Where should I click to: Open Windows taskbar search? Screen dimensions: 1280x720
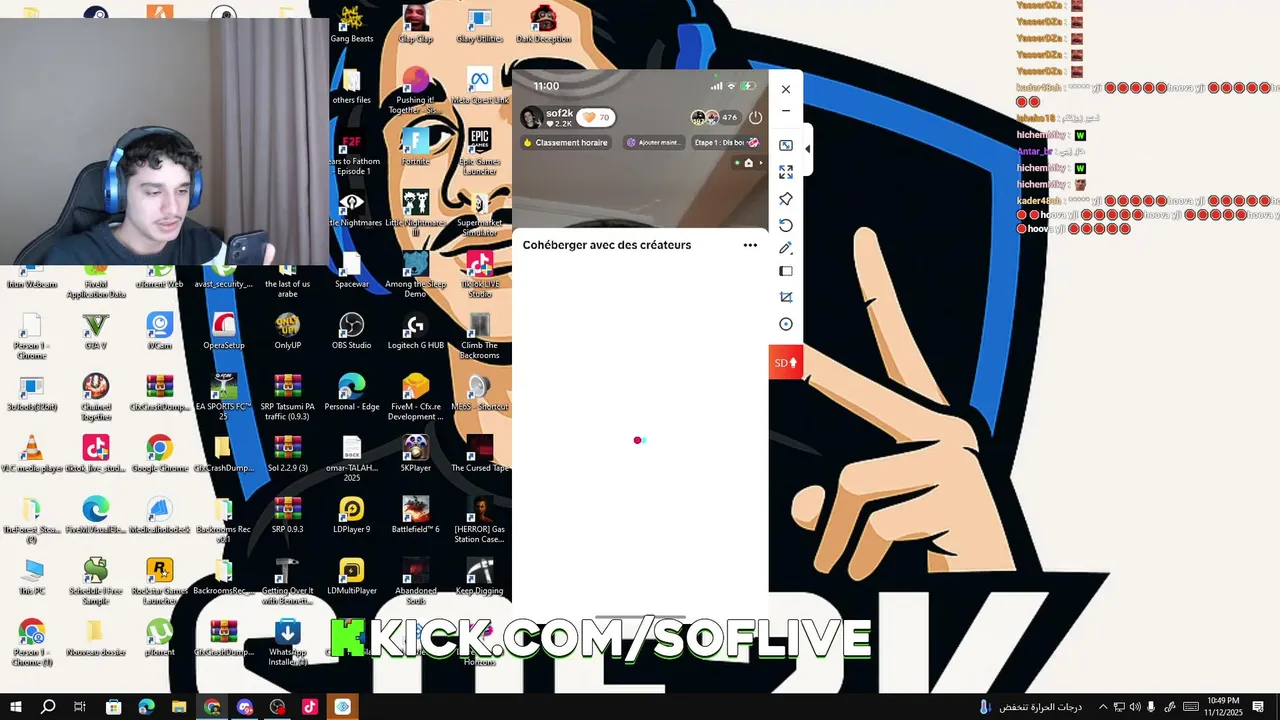(x=48, y=707)
